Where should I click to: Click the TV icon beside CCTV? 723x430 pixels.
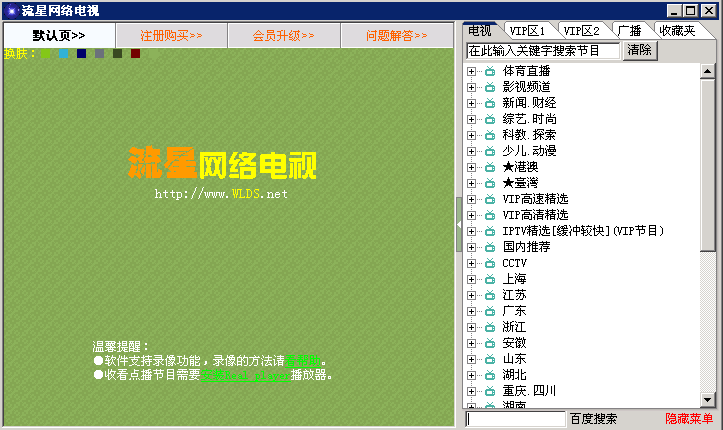(x=490, y=263)
